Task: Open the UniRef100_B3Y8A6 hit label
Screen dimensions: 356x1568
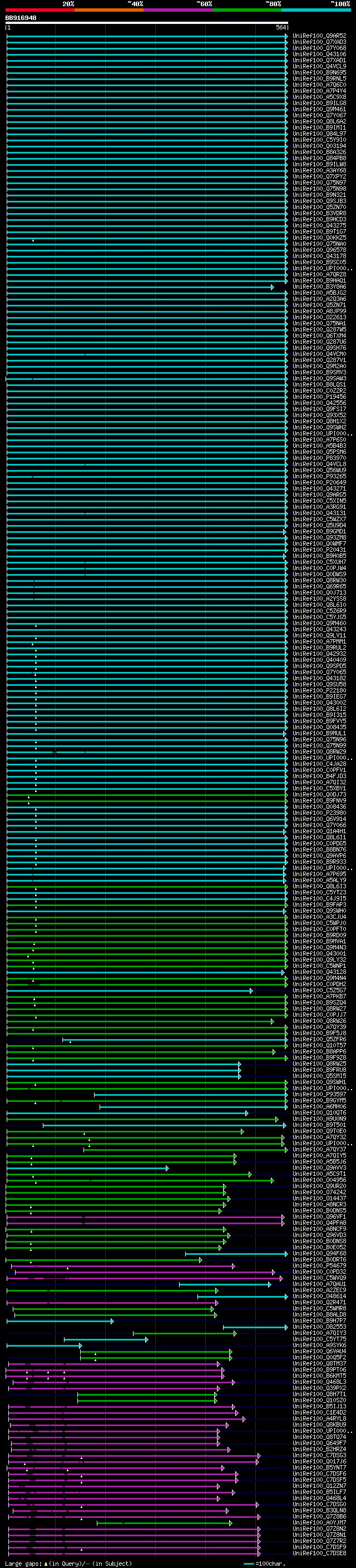Action: tap(319, 286)
